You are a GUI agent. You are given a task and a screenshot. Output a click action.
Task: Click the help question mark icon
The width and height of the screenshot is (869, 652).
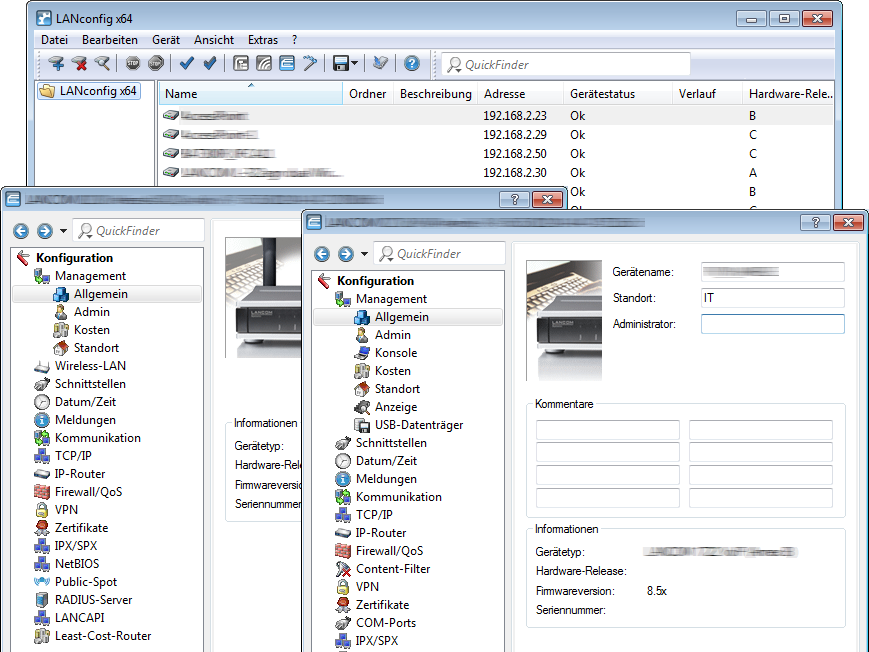[411, 64]
